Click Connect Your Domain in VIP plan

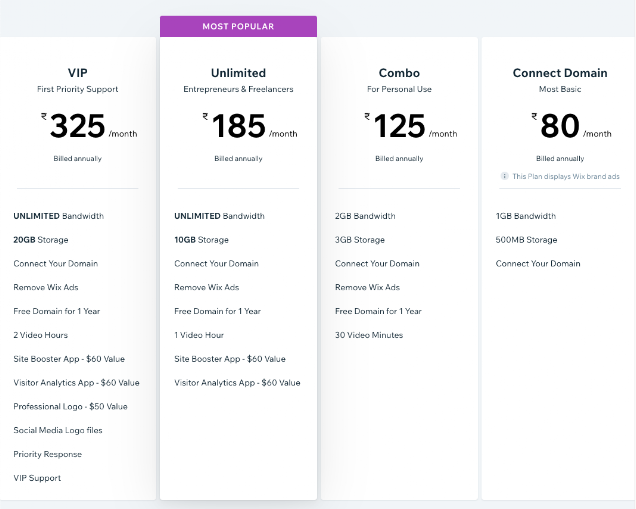56,264
